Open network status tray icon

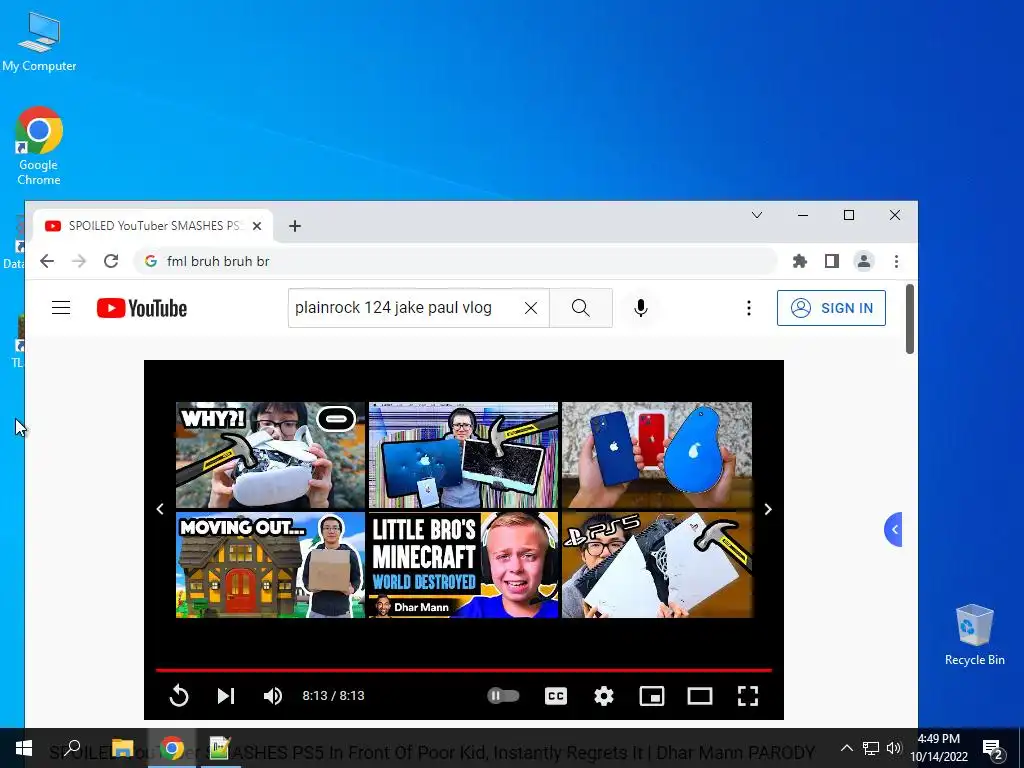[871, 748]
